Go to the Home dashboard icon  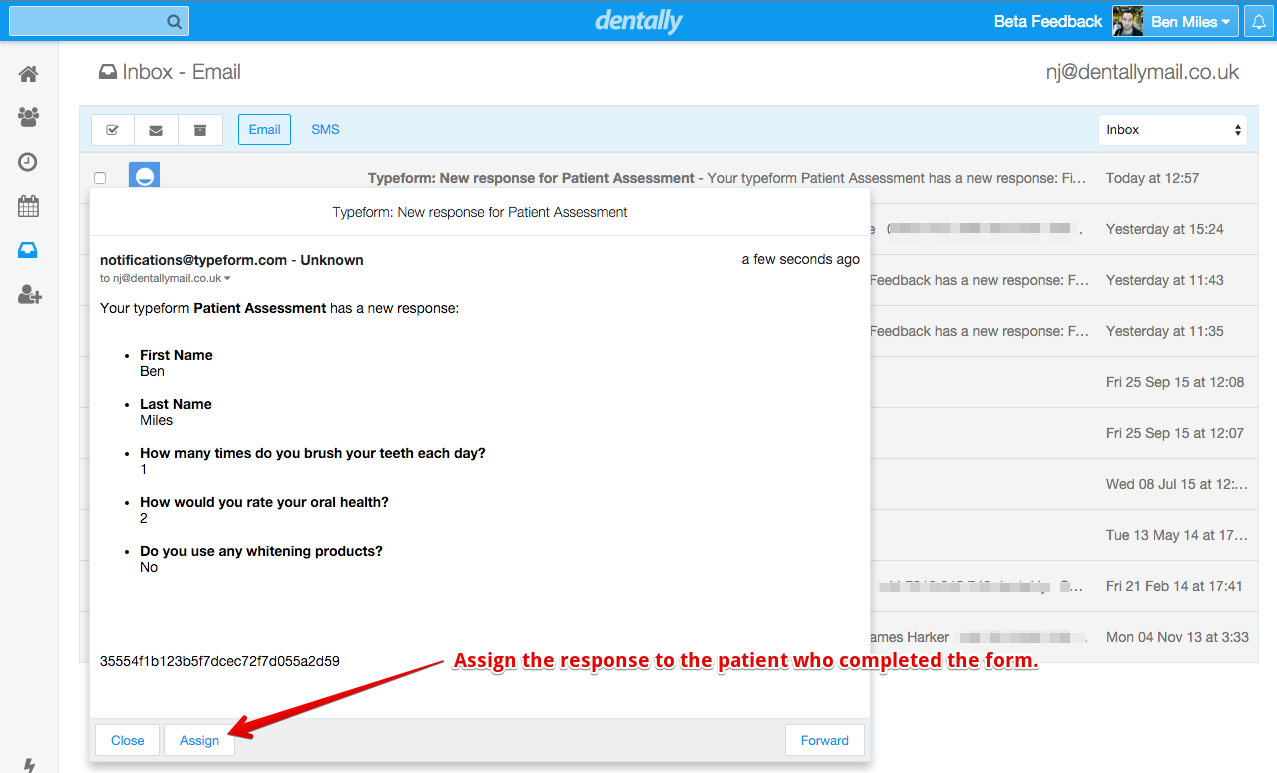click(x=28, y=74)
